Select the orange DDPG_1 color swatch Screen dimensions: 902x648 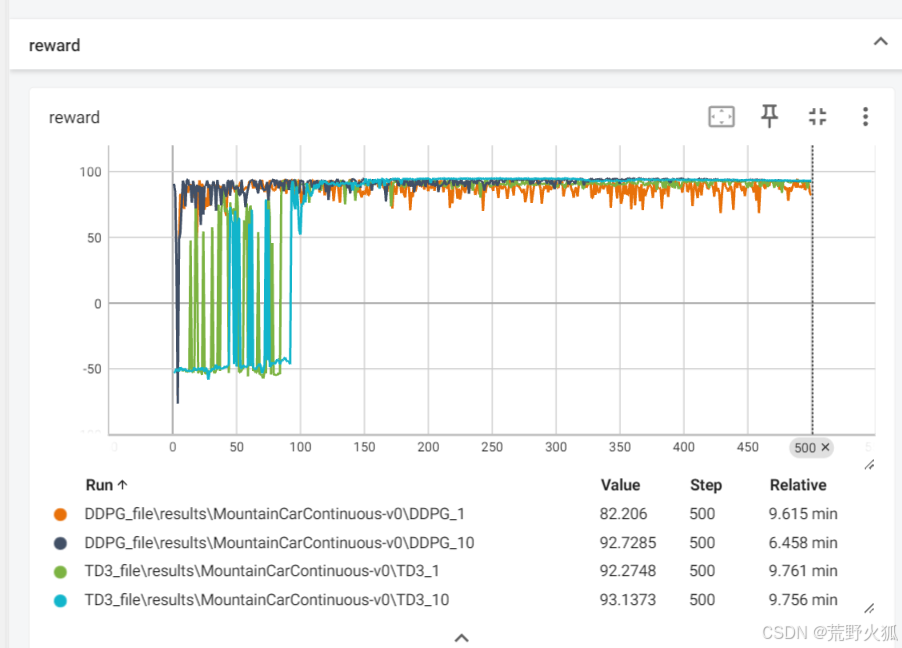(60, 514)
